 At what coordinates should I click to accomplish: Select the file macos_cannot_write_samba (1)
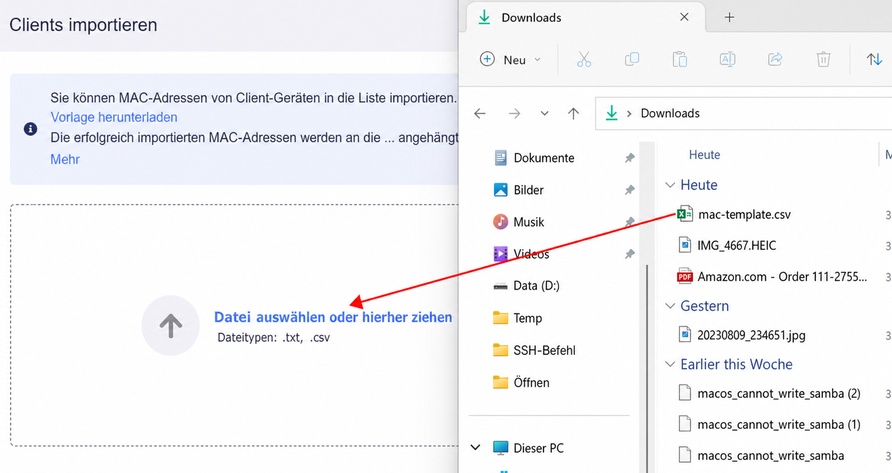(778, 425)
